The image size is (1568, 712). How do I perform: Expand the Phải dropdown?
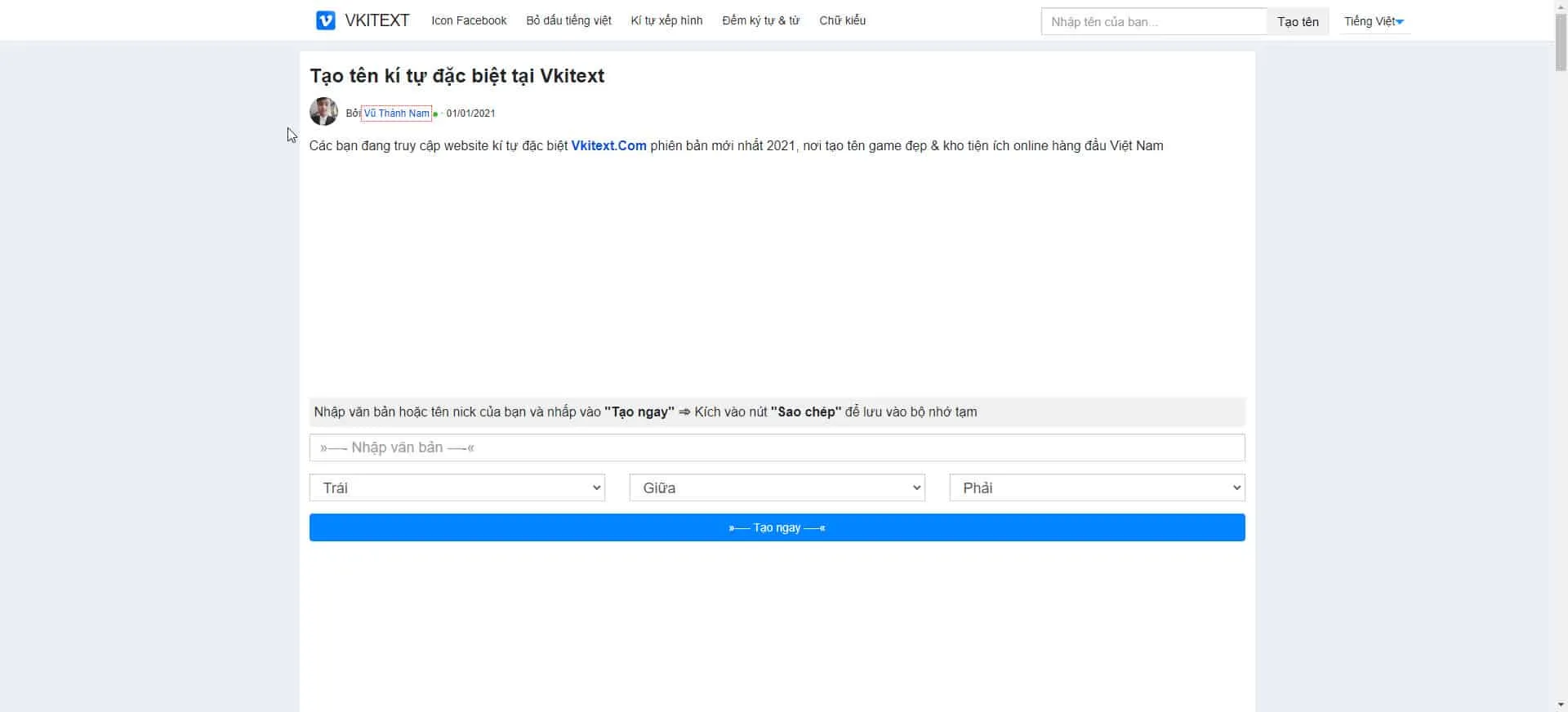(1097, 487)
